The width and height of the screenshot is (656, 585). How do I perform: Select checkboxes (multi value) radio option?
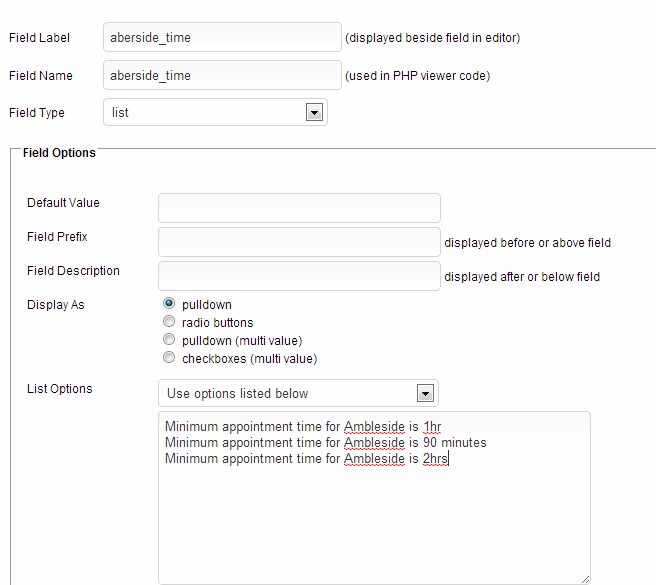169,358
